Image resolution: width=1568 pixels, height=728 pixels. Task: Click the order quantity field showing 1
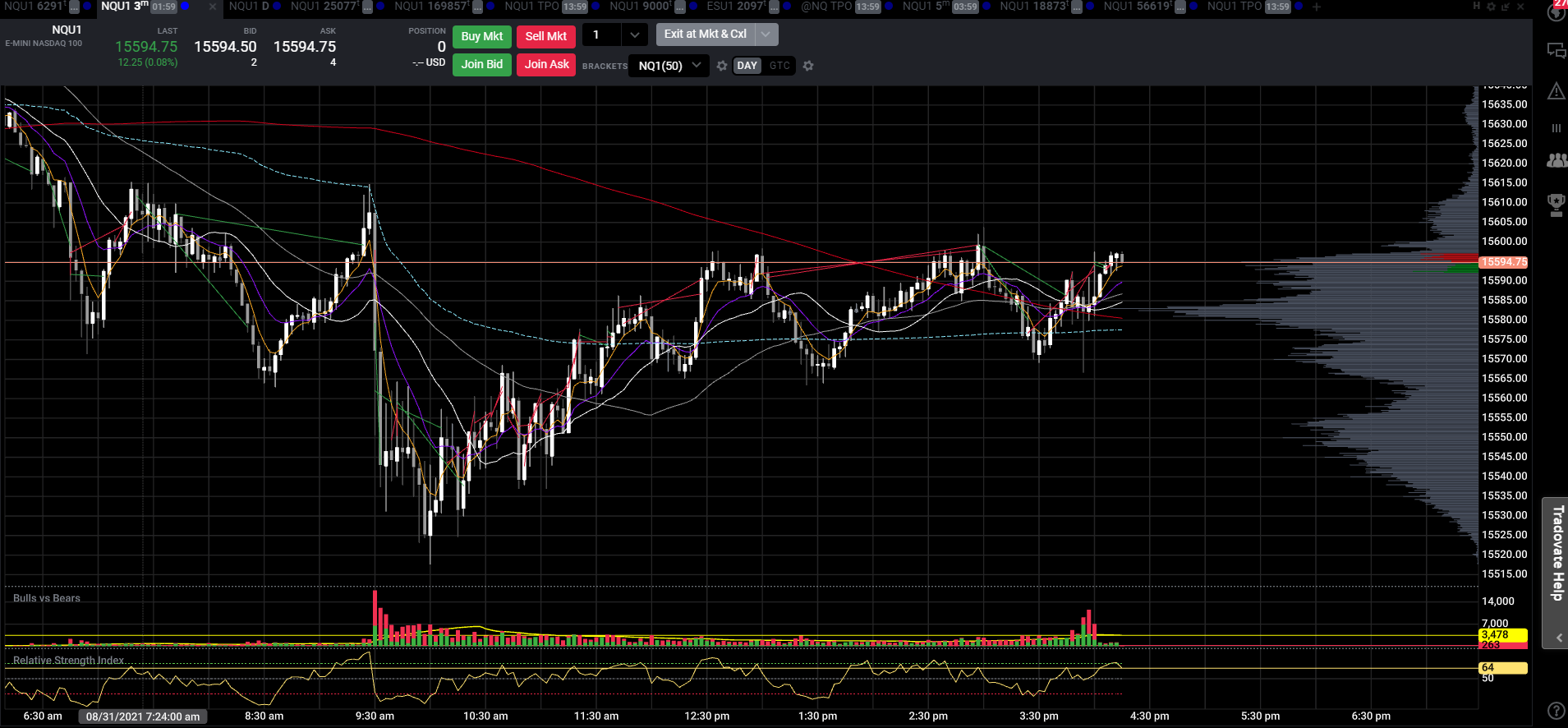point(602,35)
